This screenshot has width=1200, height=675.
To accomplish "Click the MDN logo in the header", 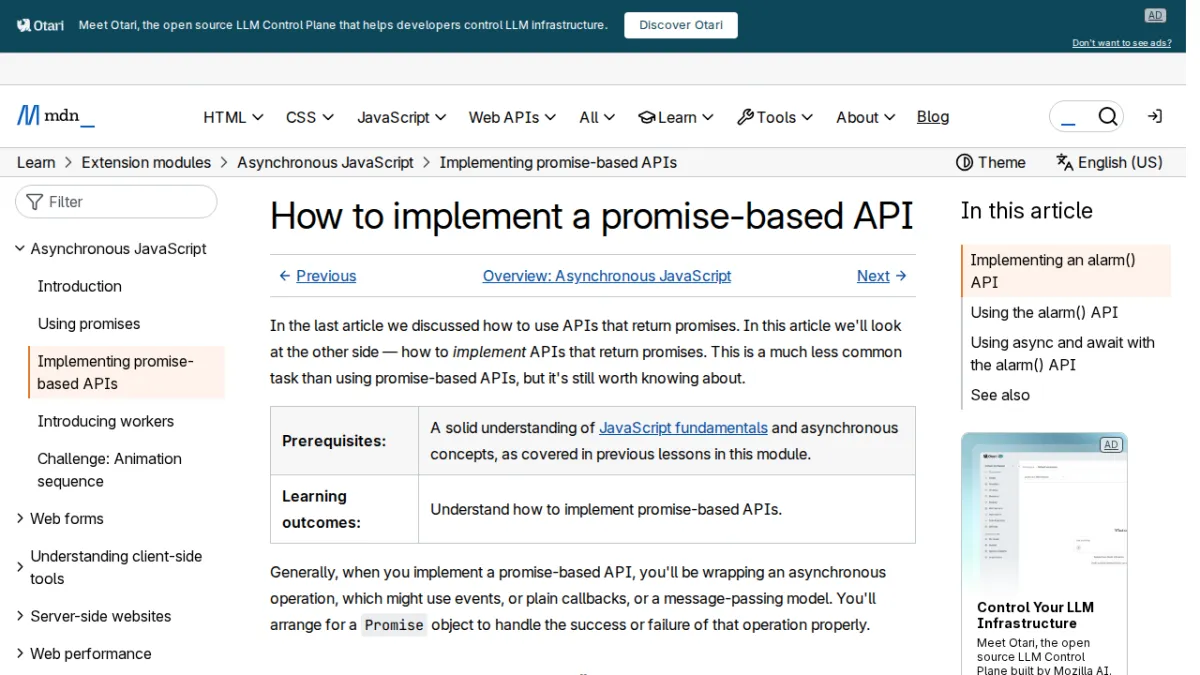I will (x=56, y=116).
